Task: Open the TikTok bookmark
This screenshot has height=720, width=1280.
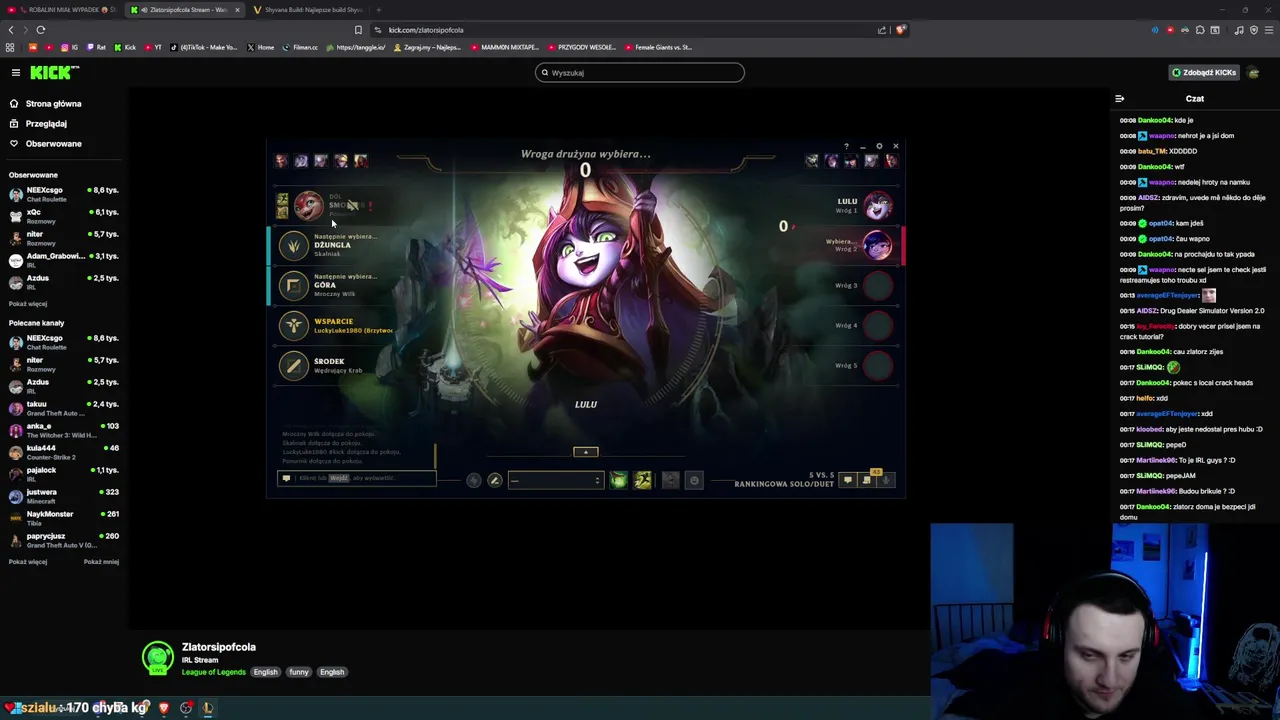Action: [x=205, y=47]
